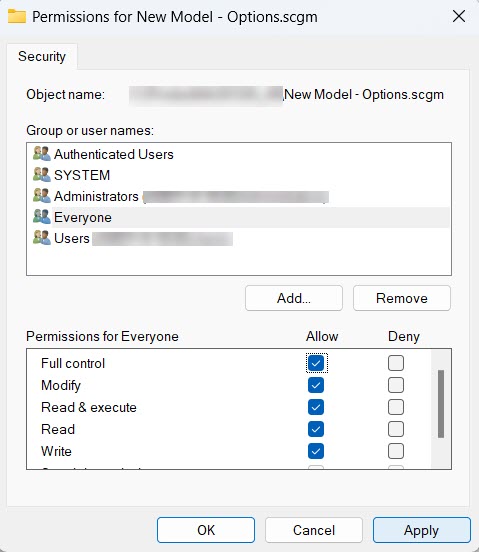Select the SYSTEM group icon

click(42, 175)
